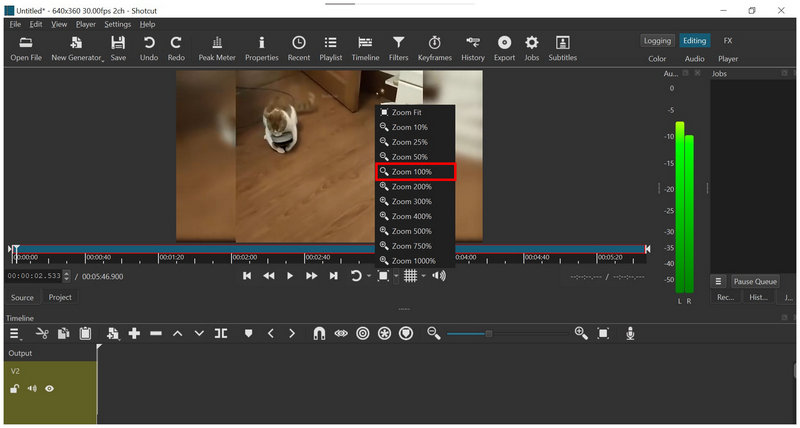The width and height of the screenshot is (800, 428).
Task: Toggle scrub while dragging eye icon
Action: pyautogui.click(x=341, y=334)
